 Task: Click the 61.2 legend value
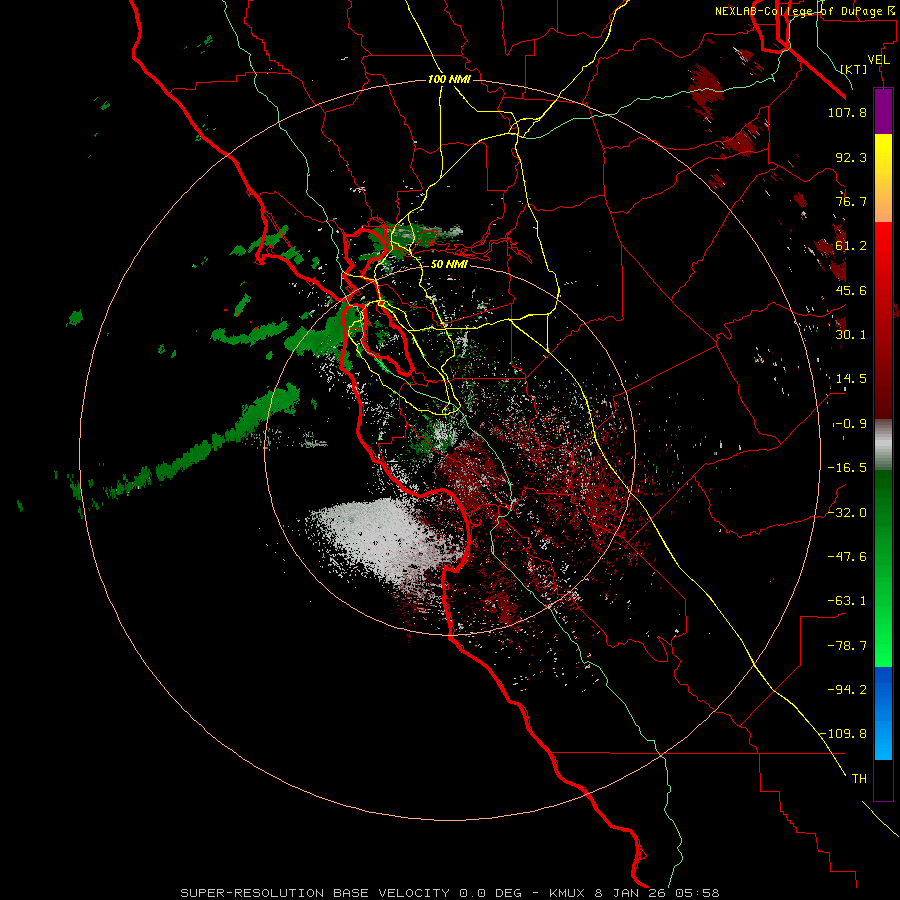851,246
